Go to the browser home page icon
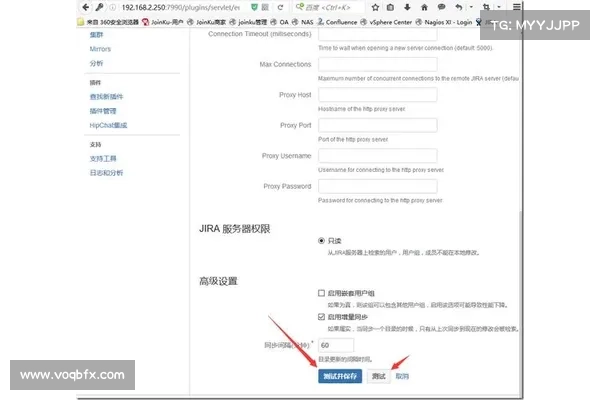Image resolution: width=600 pixels, height=400 pixels. point(424,7)
